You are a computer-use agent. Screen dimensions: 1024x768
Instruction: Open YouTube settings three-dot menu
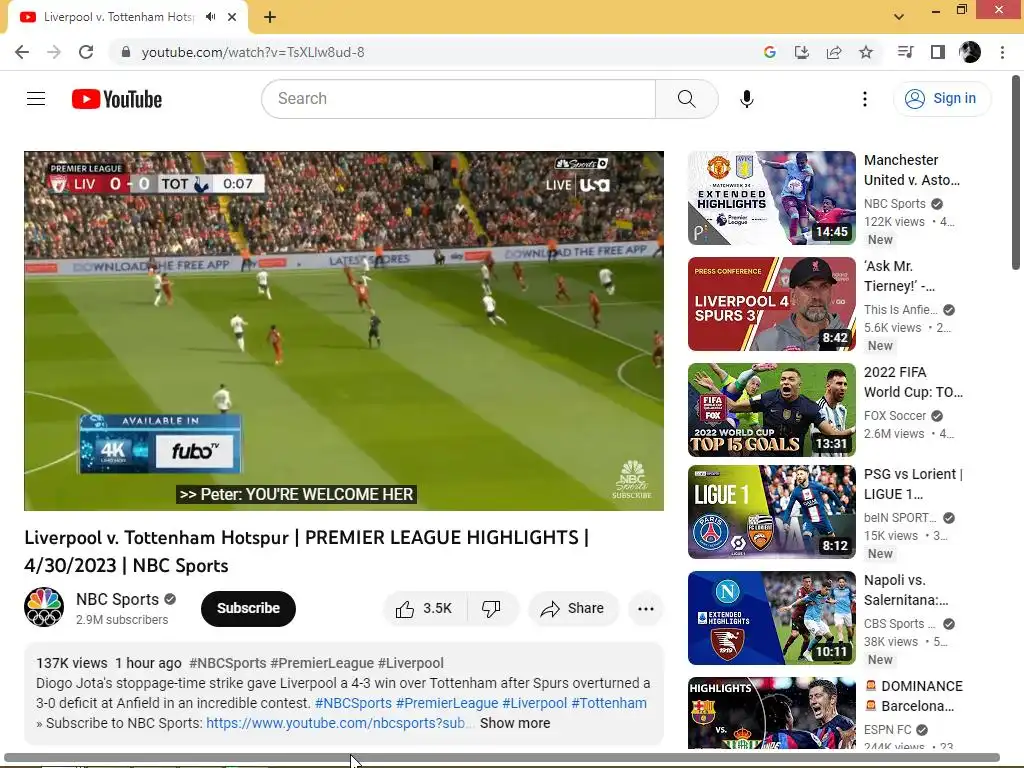[x=865, y=99]
